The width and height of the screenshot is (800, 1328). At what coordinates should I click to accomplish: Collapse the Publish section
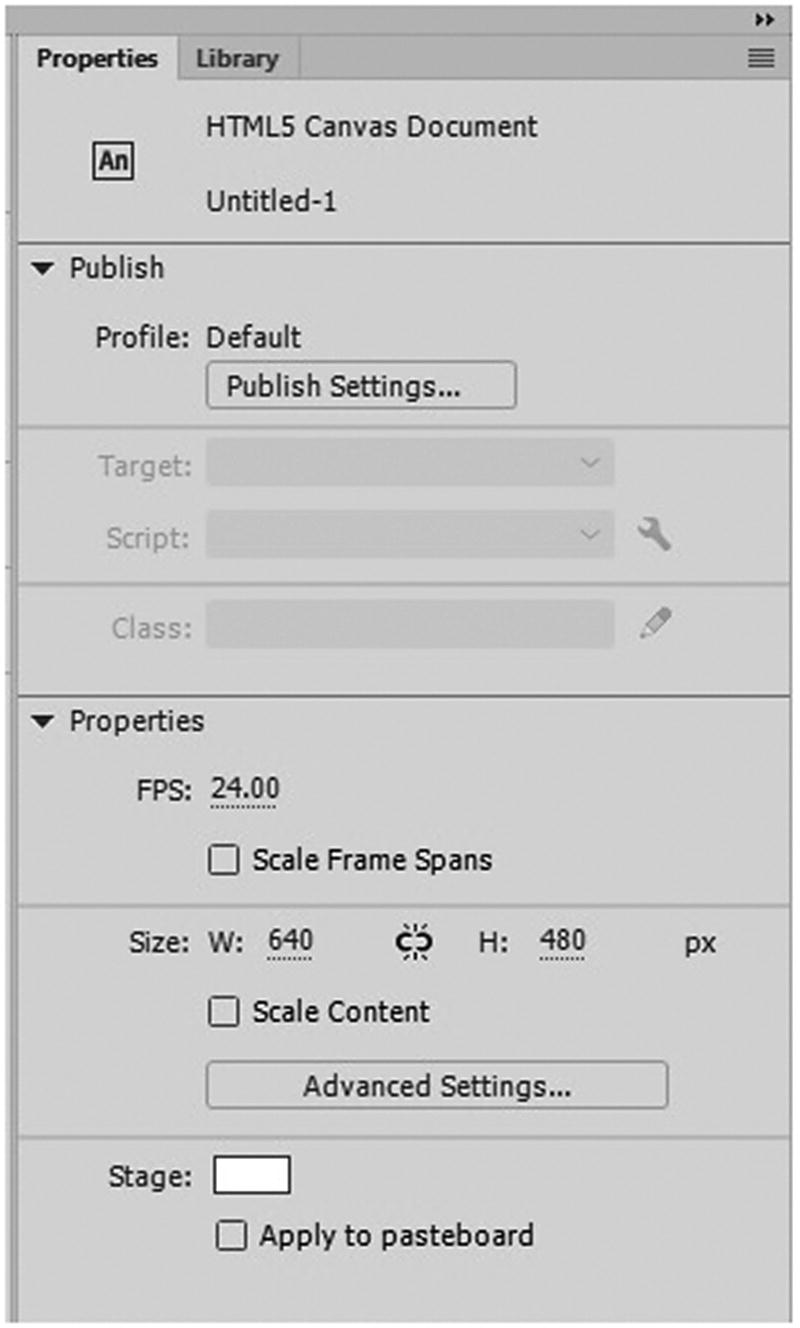coord(44,268)
